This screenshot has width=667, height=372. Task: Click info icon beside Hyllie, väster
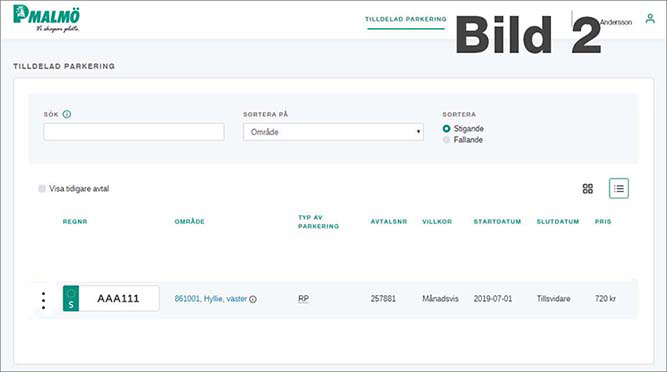pos(253,299)
